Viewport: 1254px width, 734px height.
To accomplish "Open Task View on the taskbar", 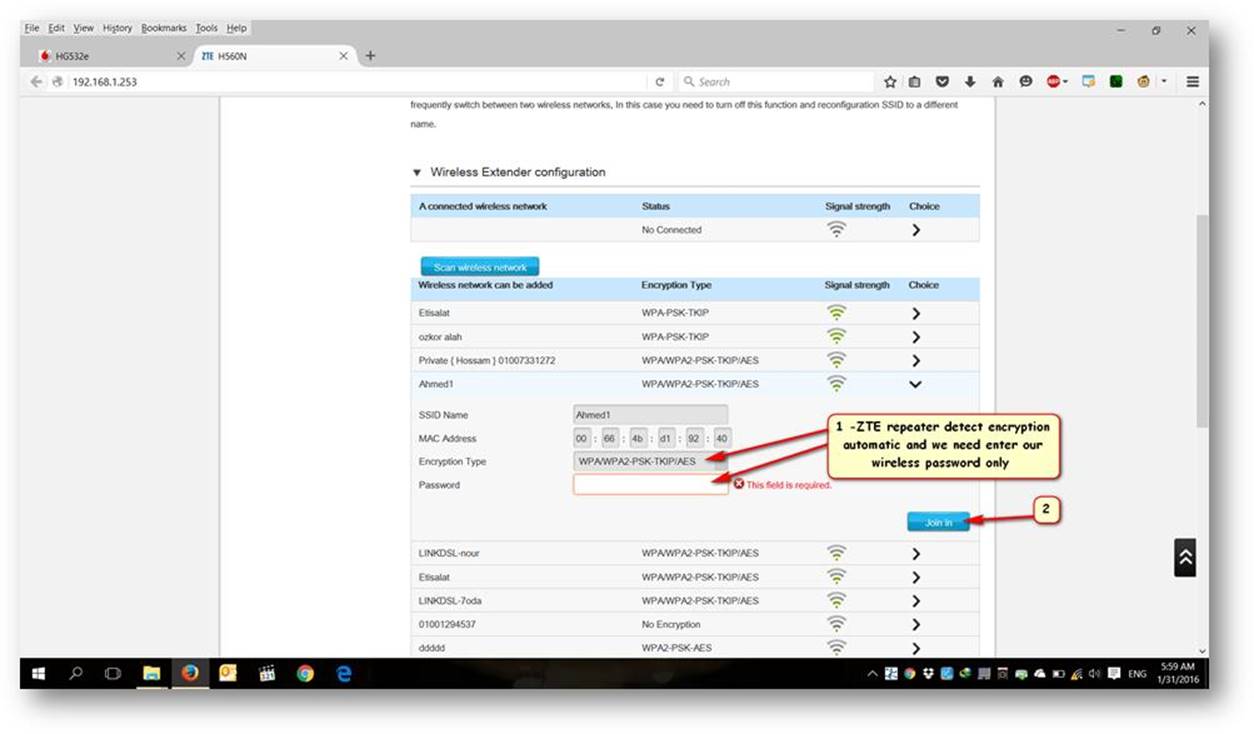I will pos(113,674).
